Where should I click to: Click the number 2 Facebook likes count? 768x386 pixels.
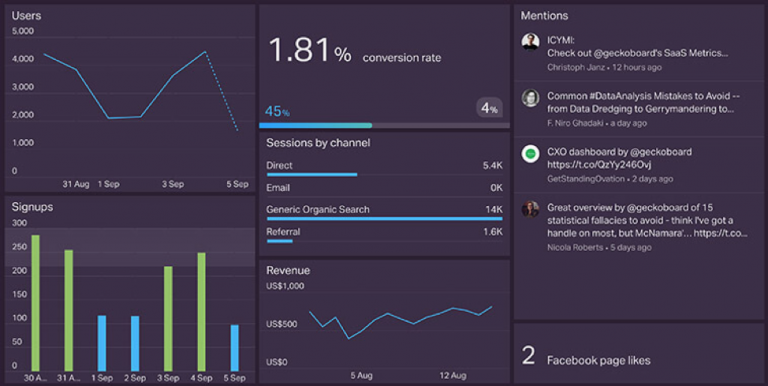528,356
